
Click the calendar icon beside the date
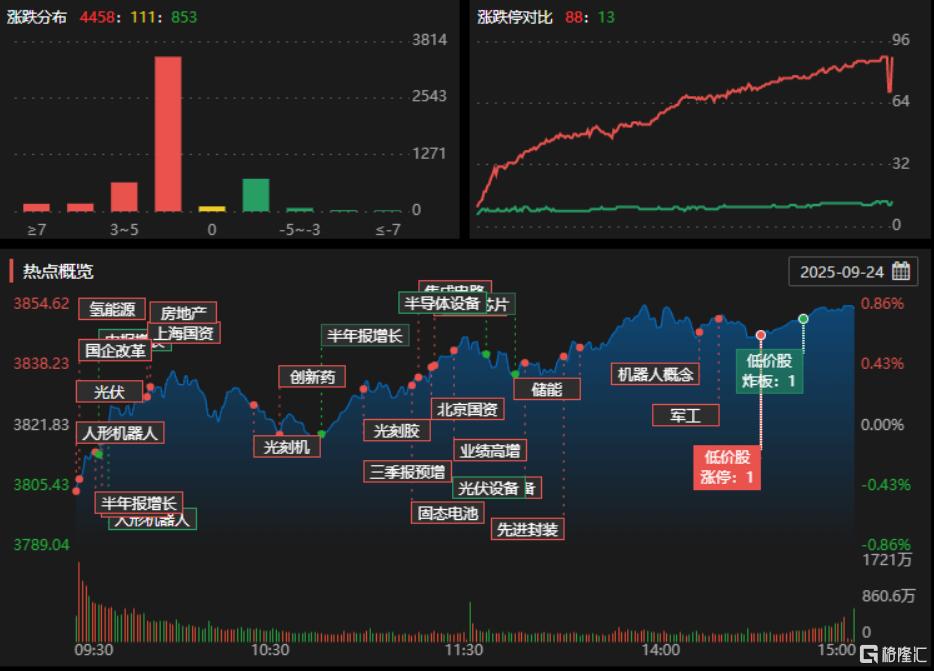900,271
